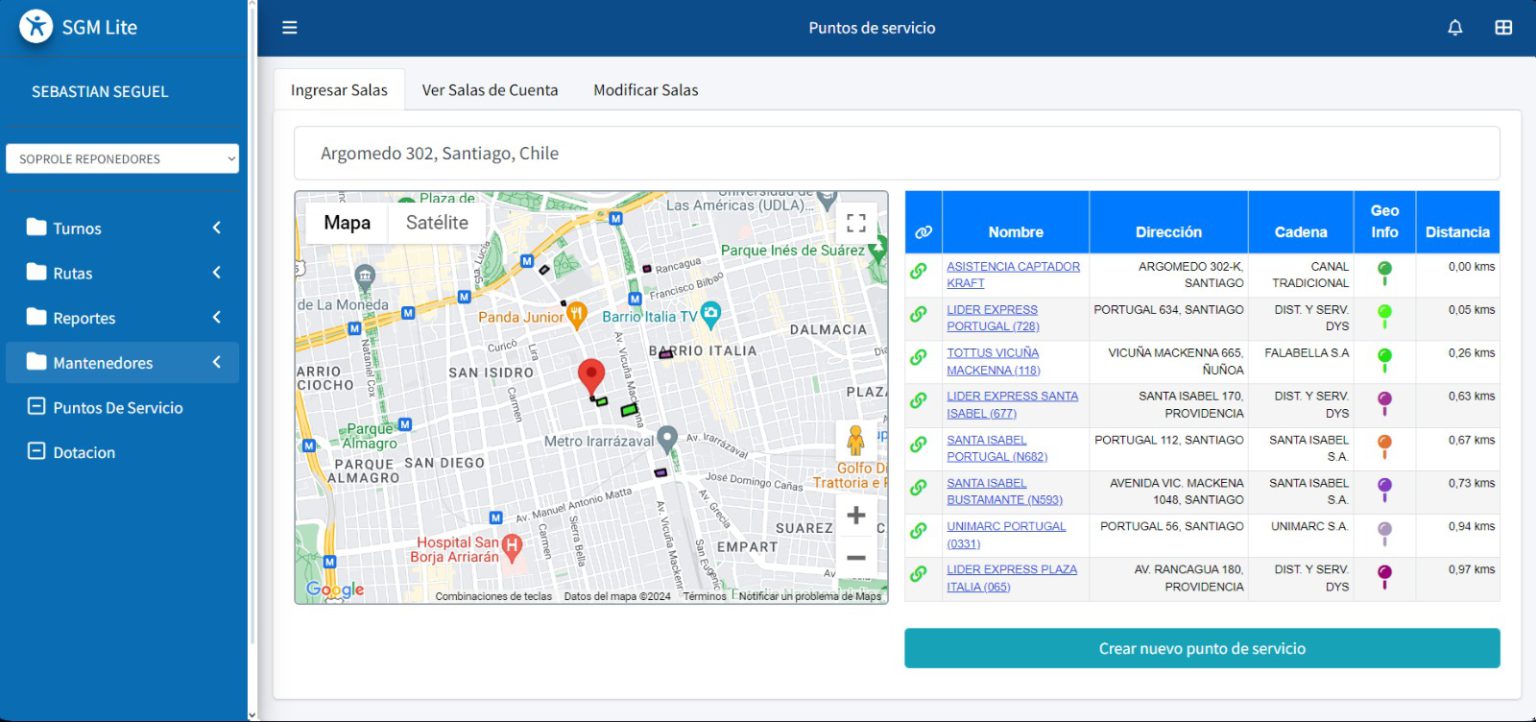Click the SGM Lite logo icon
Screen dimensions: 1536x722
tap(36, 27)
